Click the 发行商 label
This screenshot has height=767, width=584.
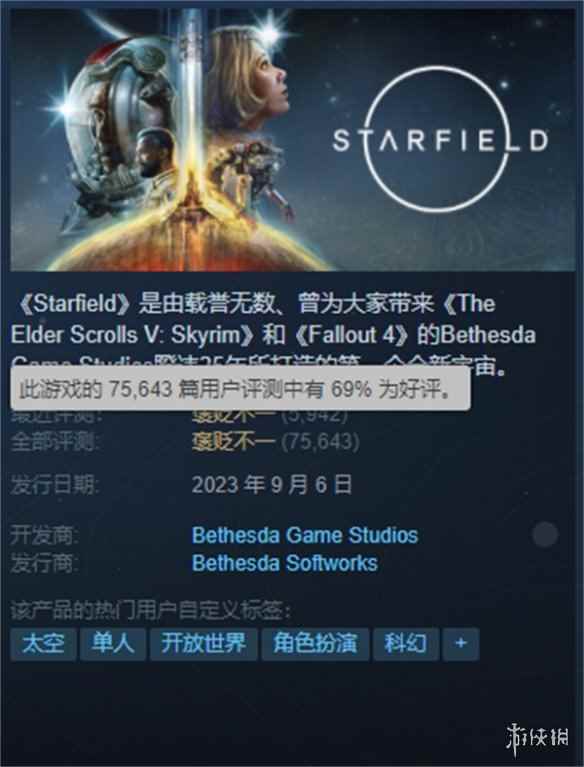[x=44, y=564]
